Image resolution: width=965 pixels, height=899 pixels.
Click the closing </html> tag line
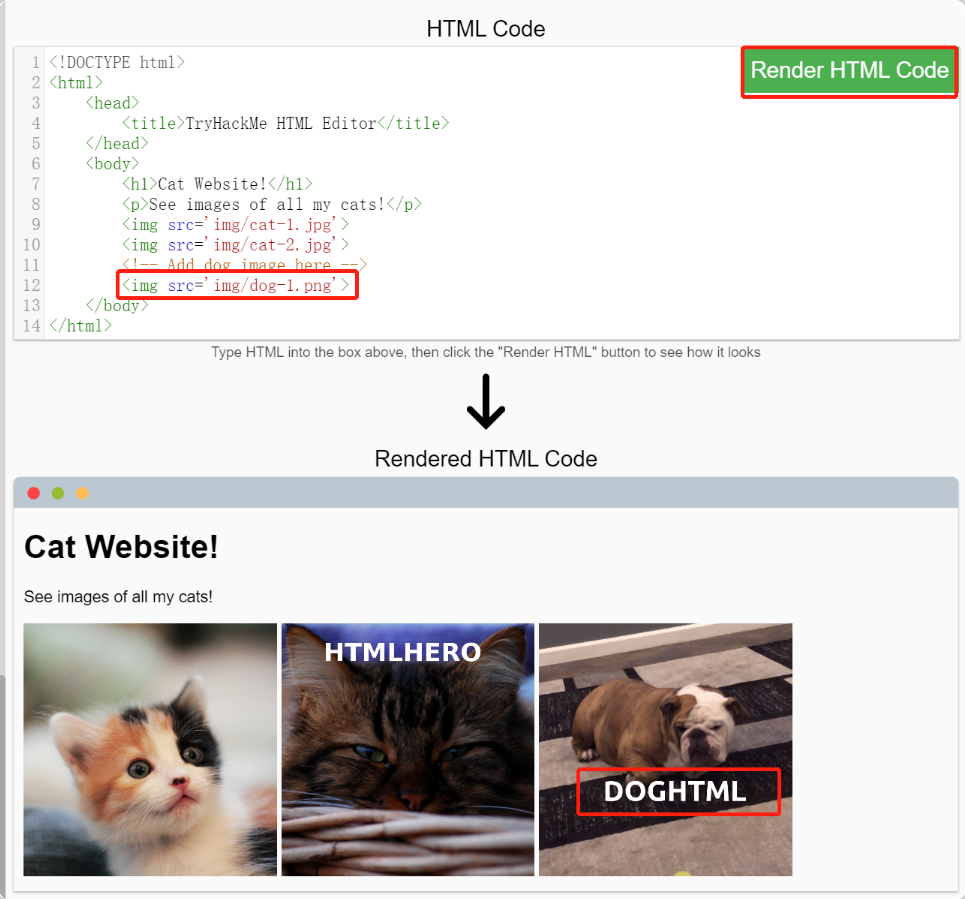81,326
